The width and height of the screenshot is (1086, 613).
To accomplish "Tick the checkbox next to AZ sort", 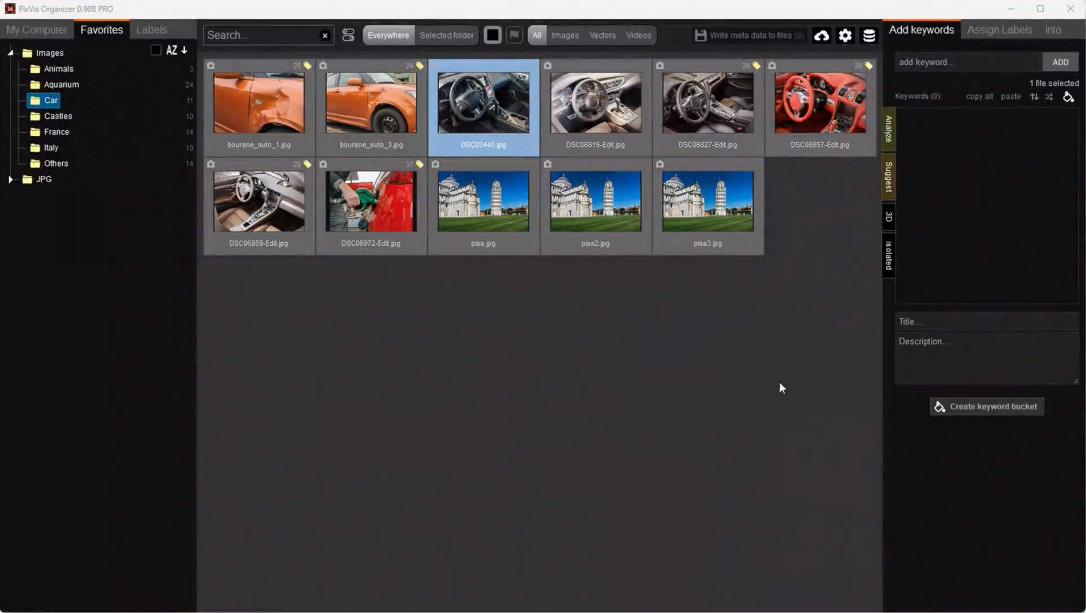I will (156, 50).
